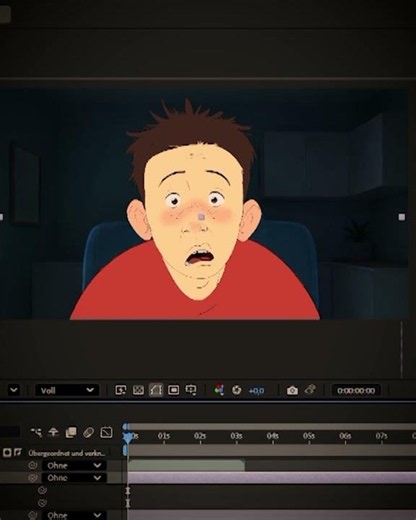Open the Fast Previews options icon
This screenshot has height=520, width=416.
click(x=120, y=390)
